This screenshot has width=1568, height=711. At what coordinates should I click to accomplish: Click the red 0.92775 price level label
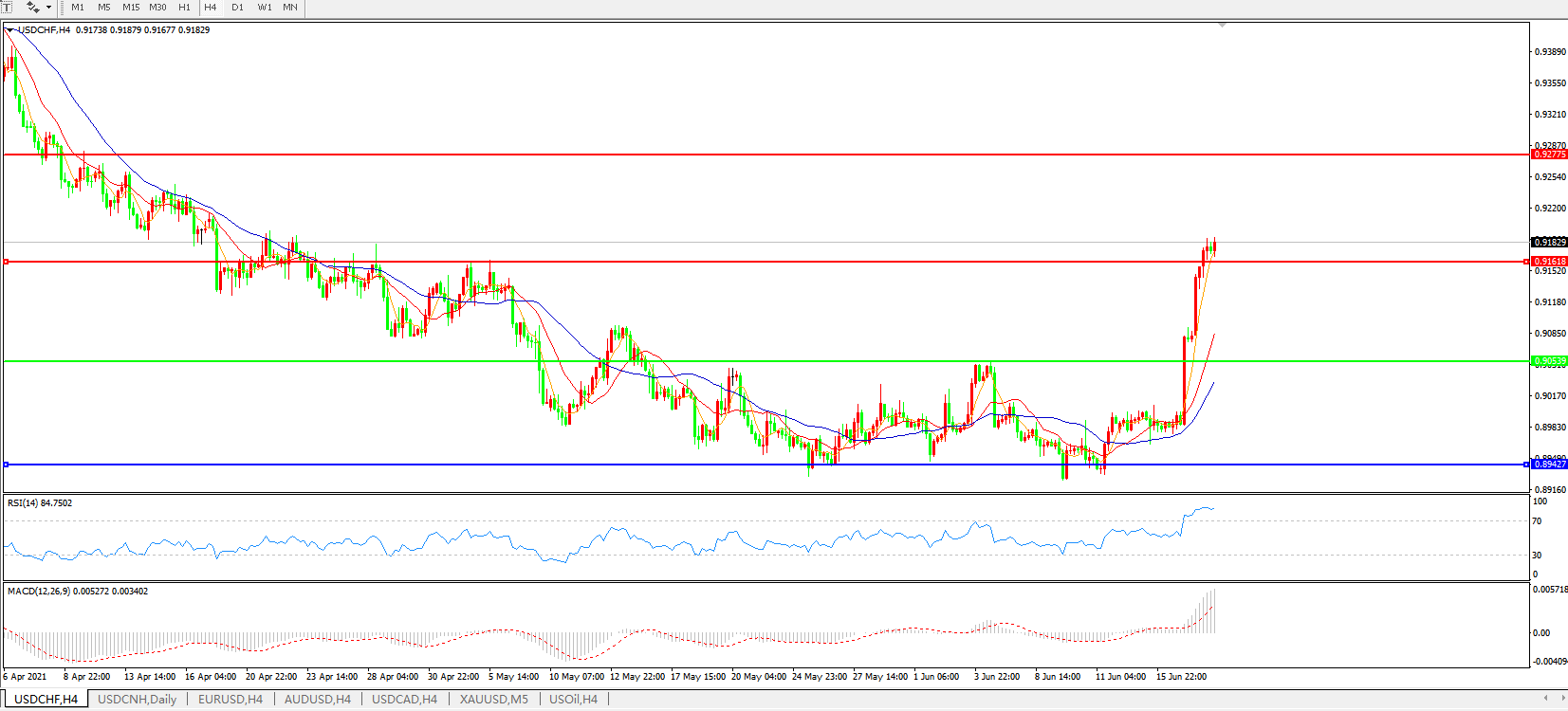1549,155
